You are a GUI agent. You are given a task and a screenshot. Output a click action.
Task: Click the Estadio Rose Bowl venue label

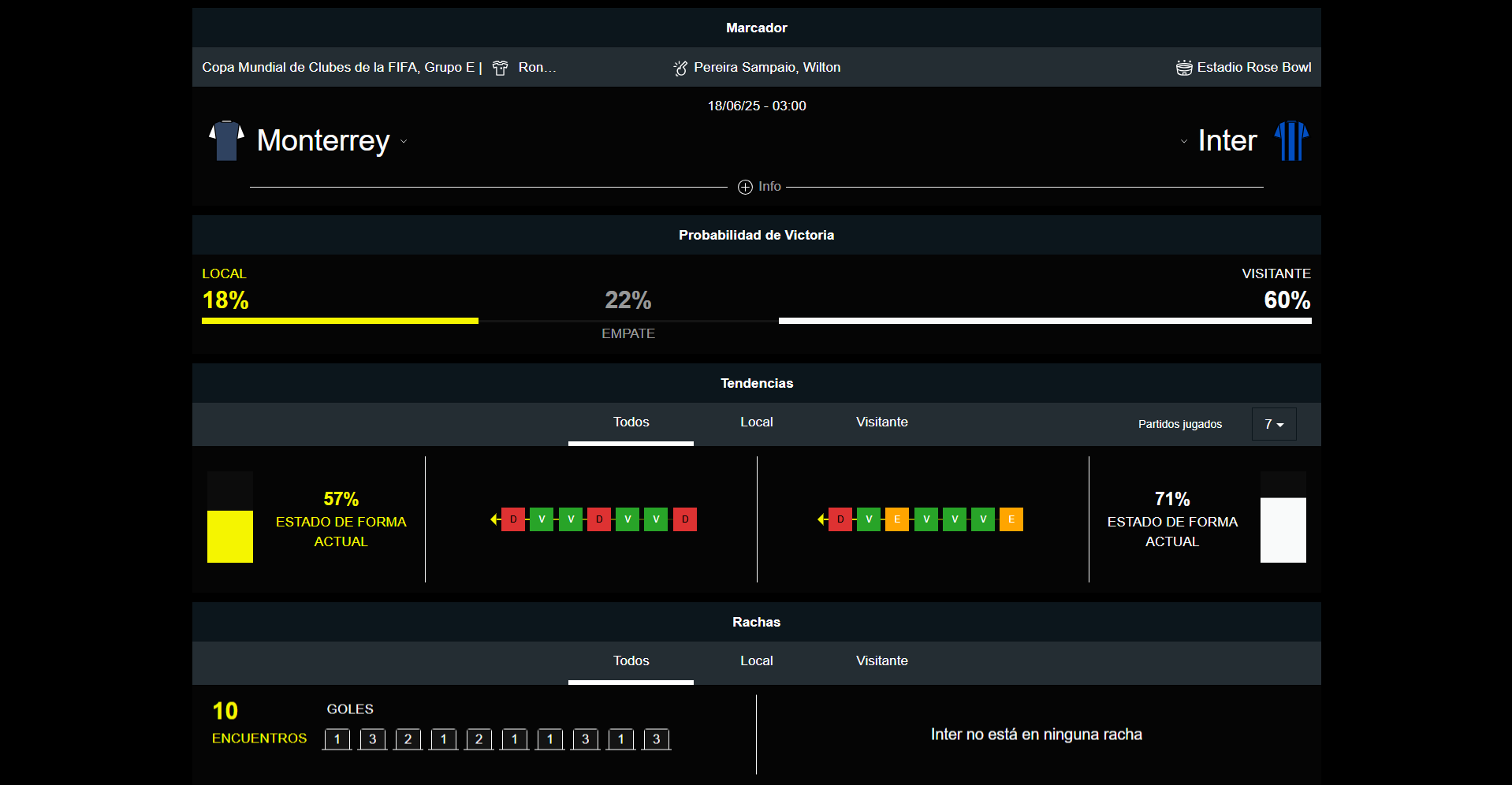click(1253, 68)
